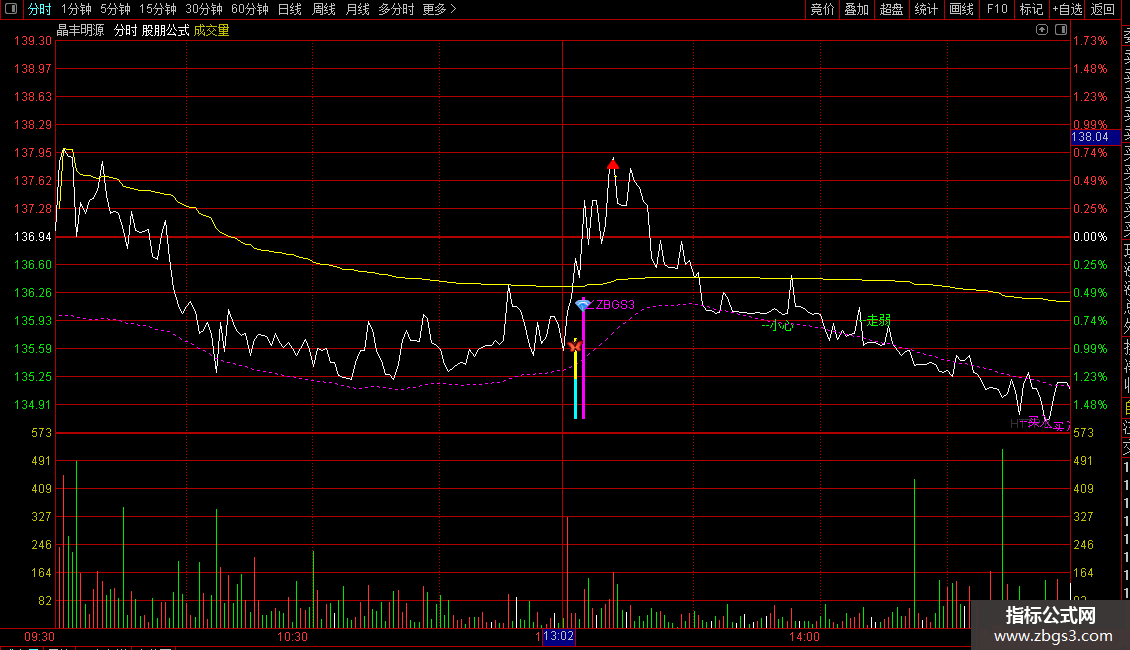The height and width of the screenshot is (650, 1130).
Task: Open the 竞价 auction view
Action: 822,9
